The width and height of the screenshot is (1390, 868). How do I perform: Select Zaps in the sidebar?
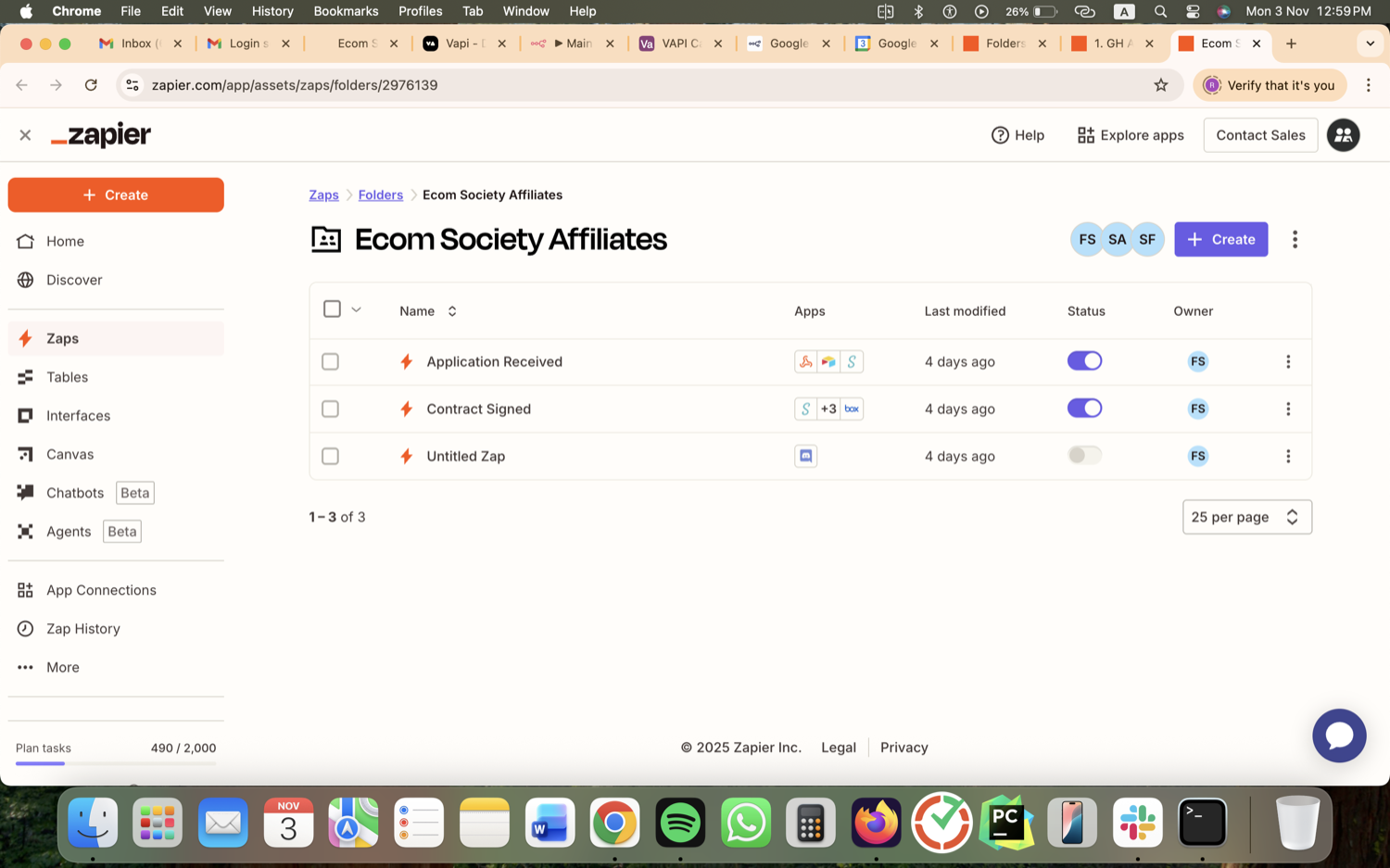point(116,338)
